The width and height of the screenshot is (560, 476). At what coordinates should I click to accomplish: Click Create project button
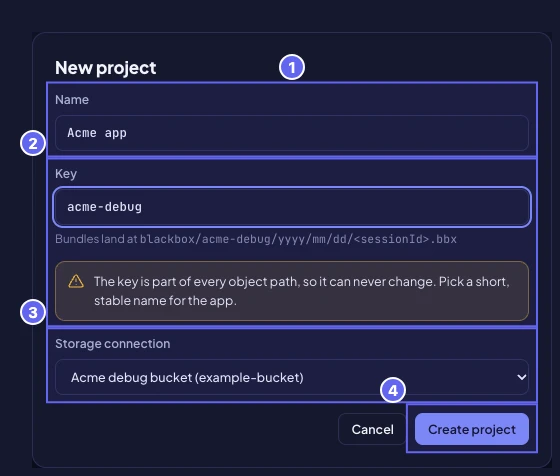pyautogui.click(x=472, y=429)
